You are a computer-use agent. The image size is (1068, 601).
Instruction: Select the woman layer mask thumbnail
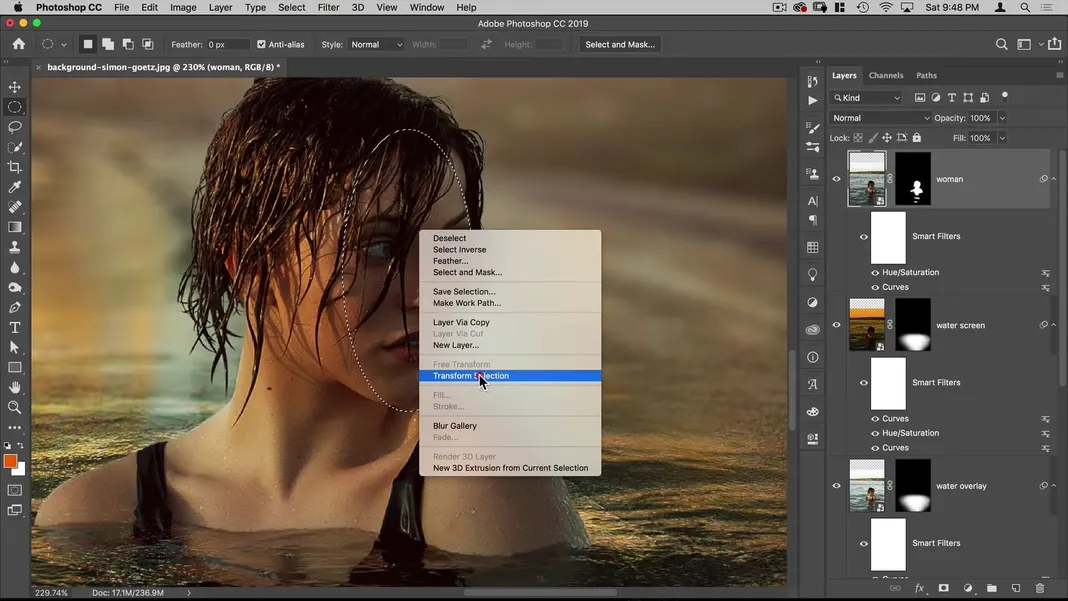tap(913, 179)
